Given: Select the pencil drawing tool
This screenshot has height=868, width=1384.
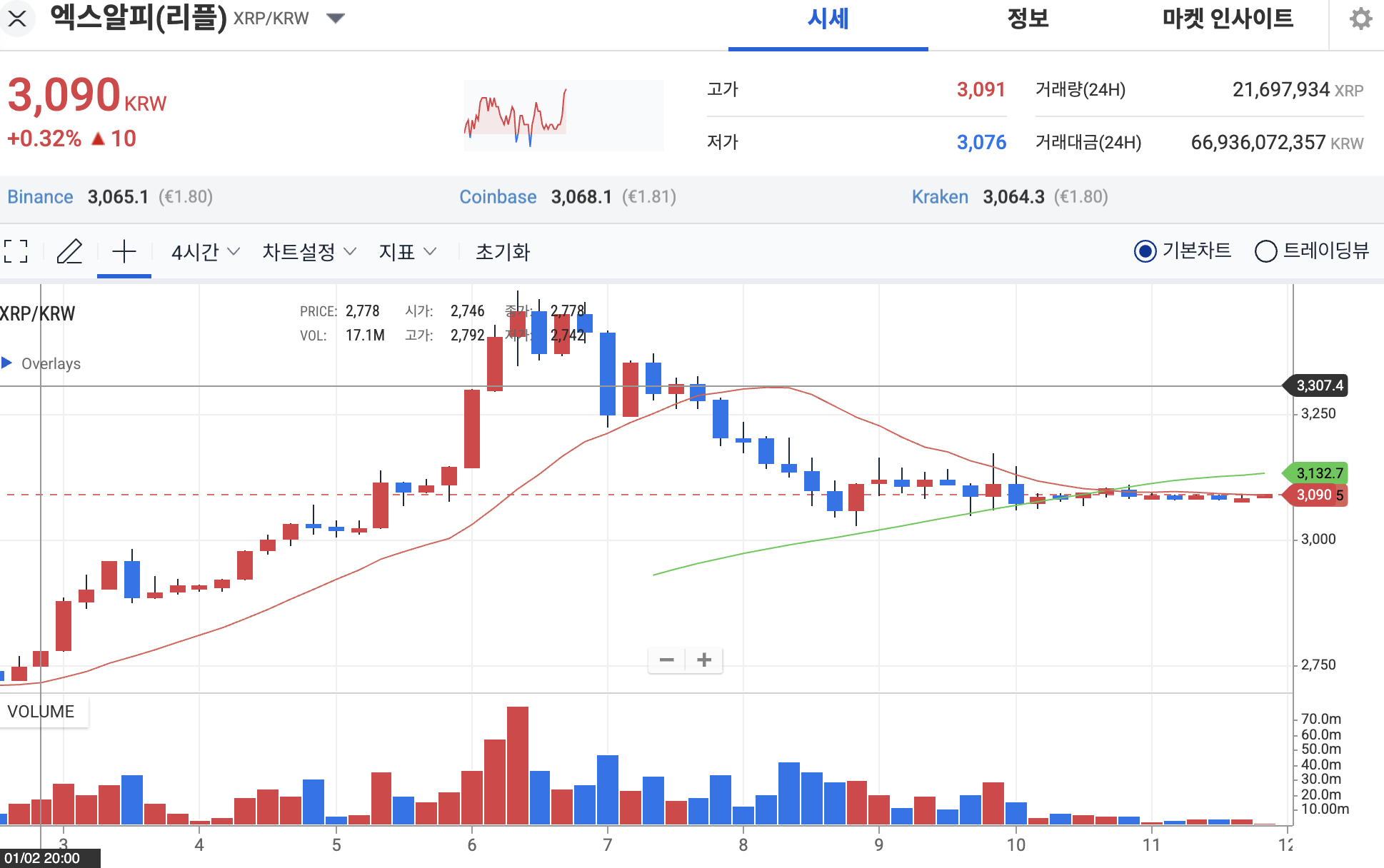Looking at the screenshot, I should 69,251.
